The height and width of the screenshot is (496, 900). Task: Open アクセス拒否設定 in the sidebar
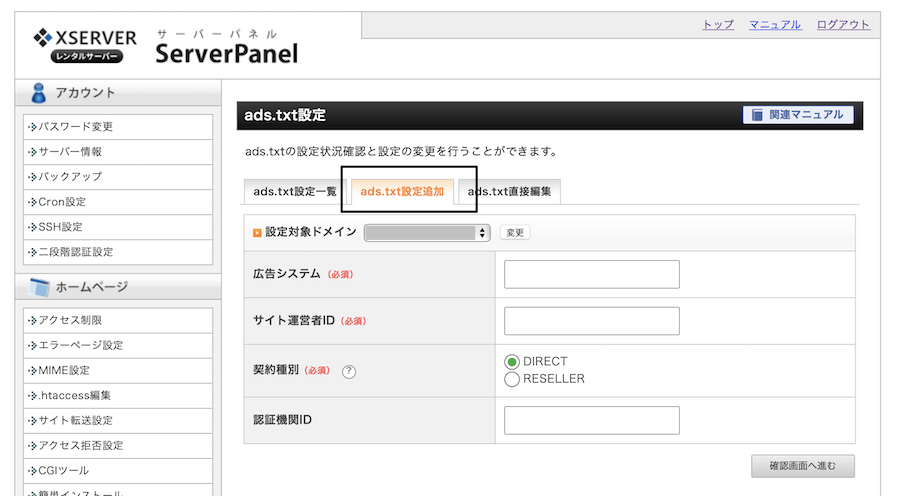coord(118,445)
